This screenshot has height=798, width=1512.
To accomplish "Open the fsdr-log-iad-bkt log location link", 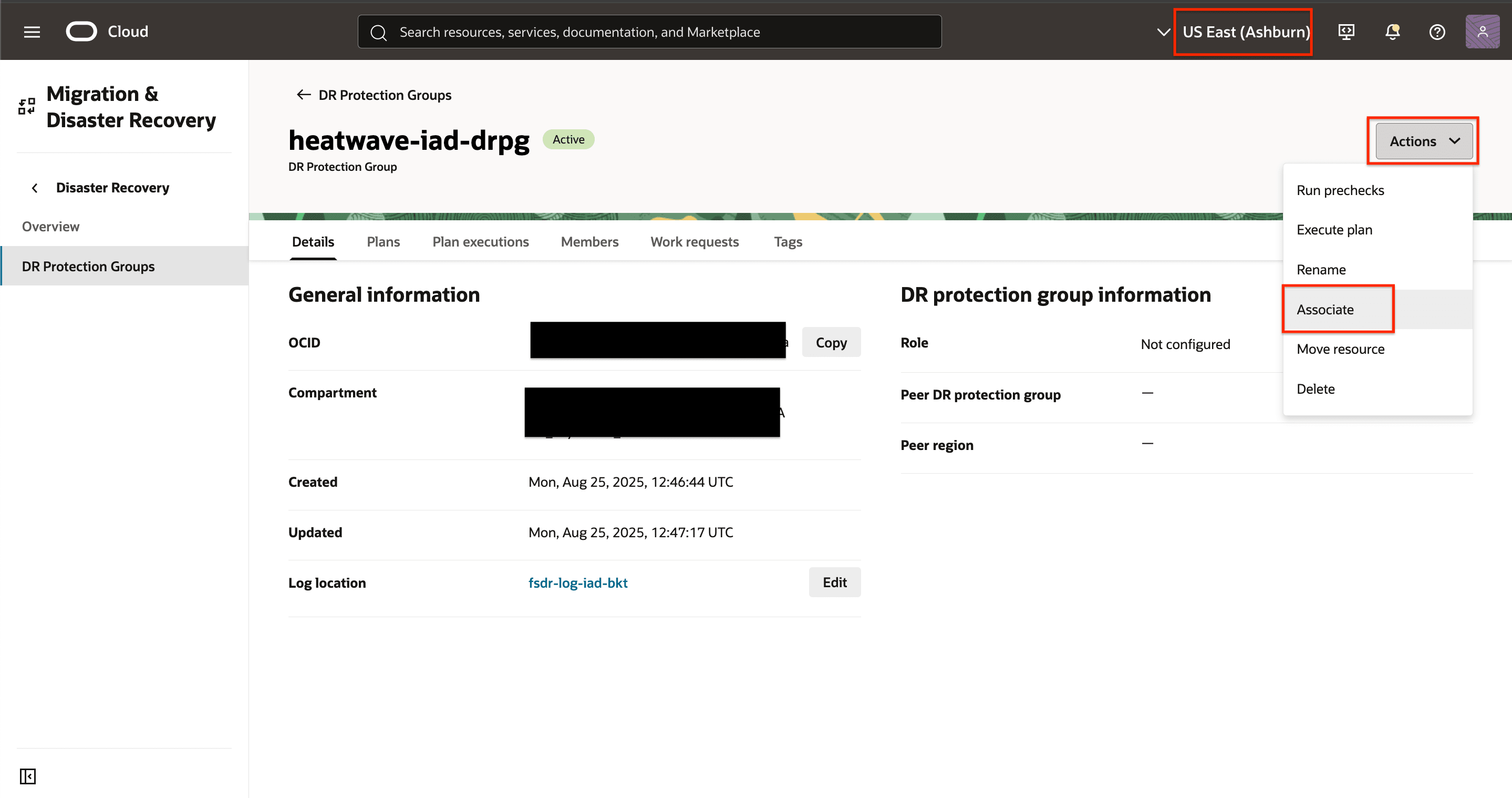I will (577, 582).
